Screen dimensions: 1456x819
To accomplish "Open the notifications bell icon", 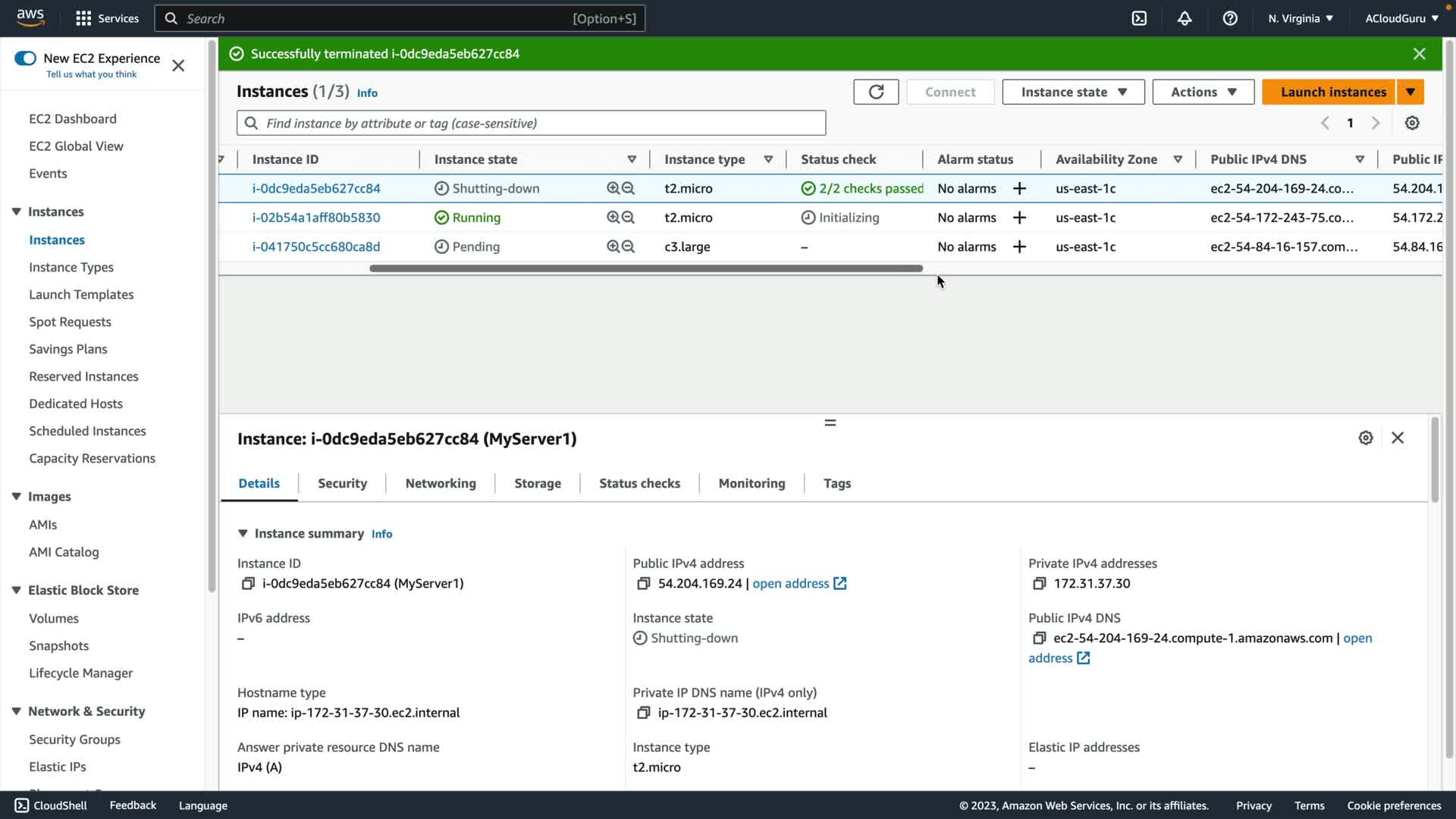I will [1185, 18].
